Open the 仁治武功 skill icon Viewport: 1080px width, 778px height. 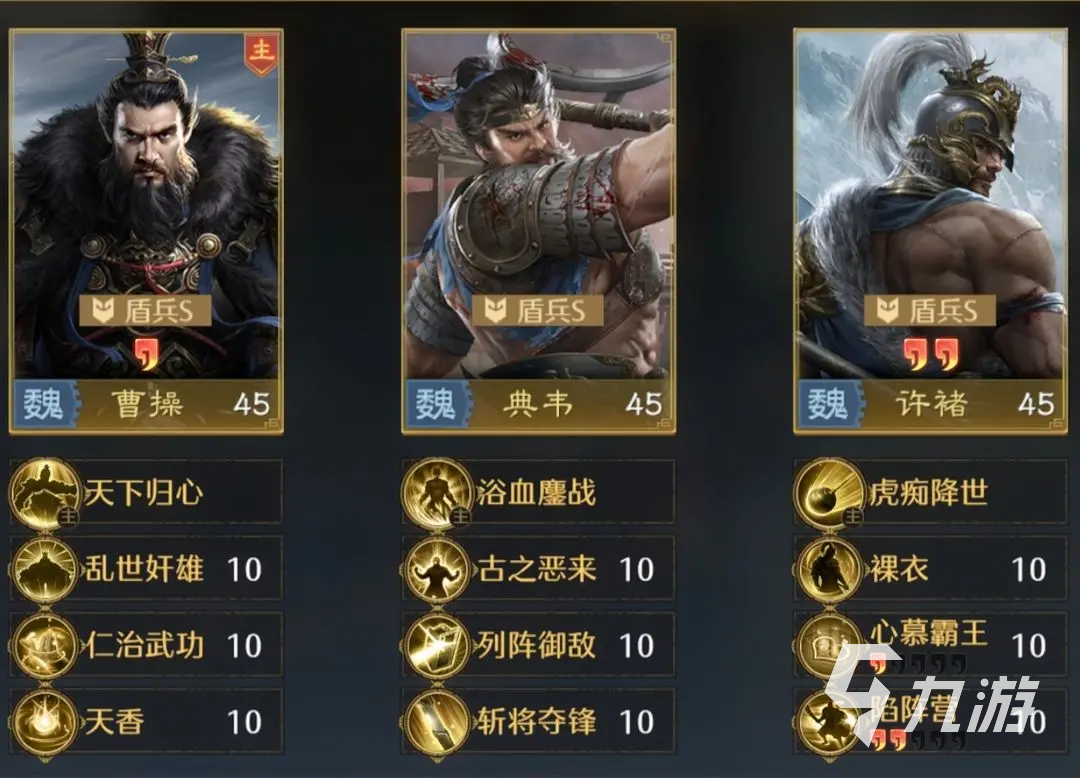point(44,646)
